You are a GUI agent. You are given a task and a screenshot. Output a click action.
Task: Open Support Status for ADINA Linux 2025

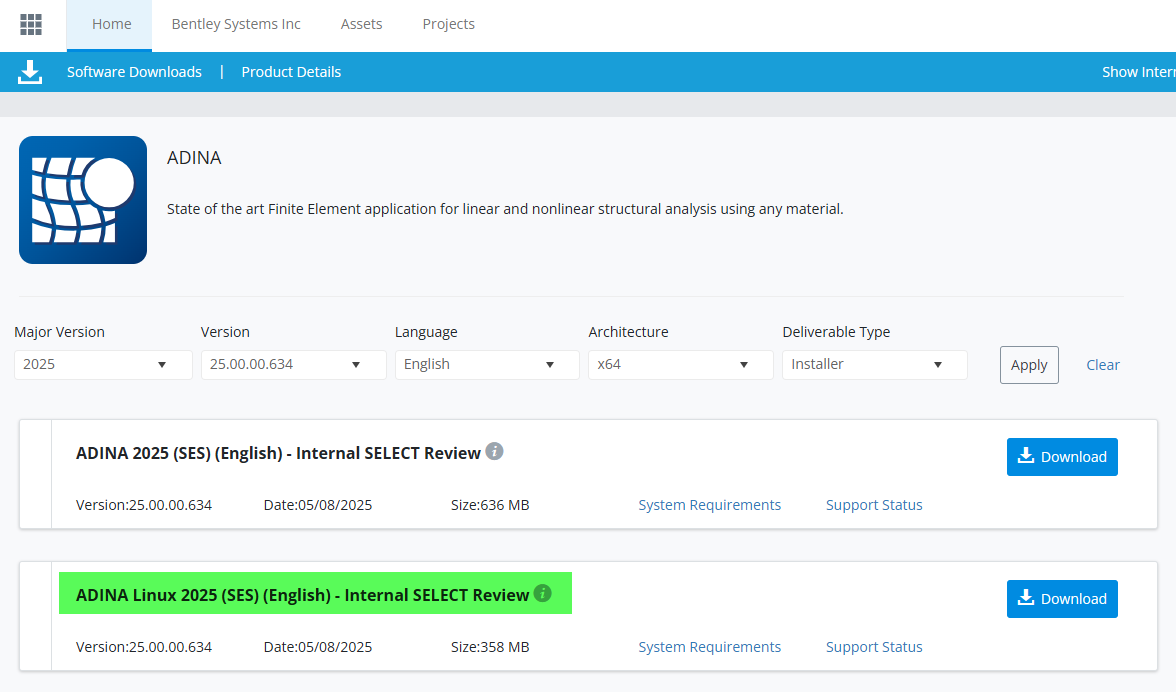pos(874,646)
